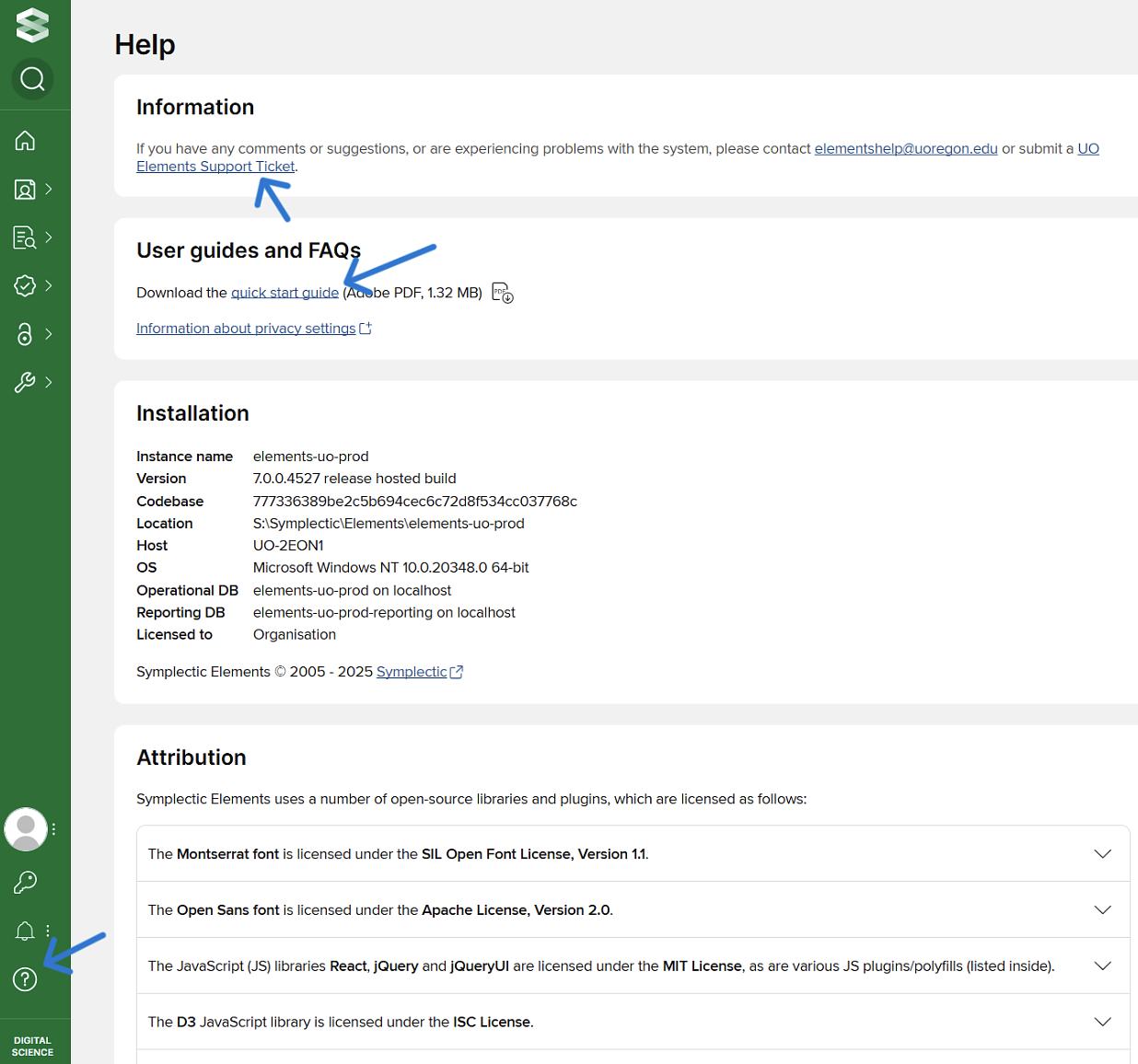Image resolution: width=1138 pixels, height=1064 pixels.
Task: Click the Help question mark icon
Action: 25,979
